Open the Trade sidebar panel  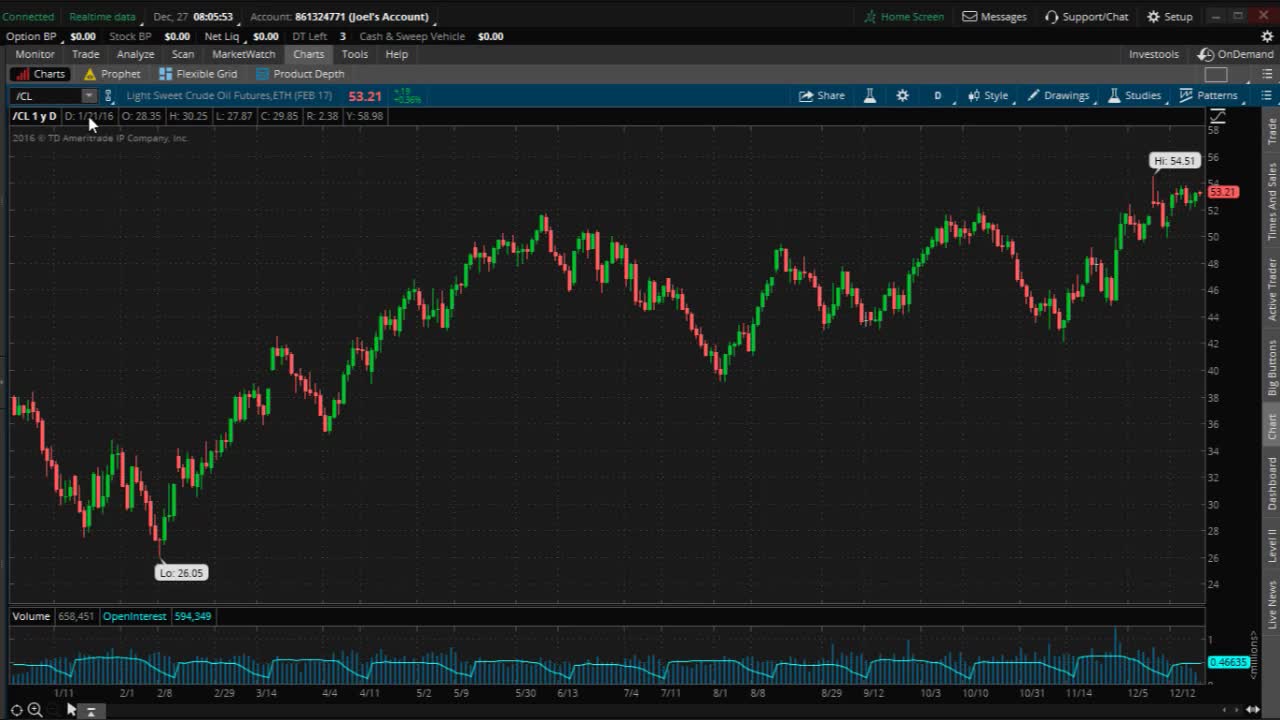(x=1272, y=131)
